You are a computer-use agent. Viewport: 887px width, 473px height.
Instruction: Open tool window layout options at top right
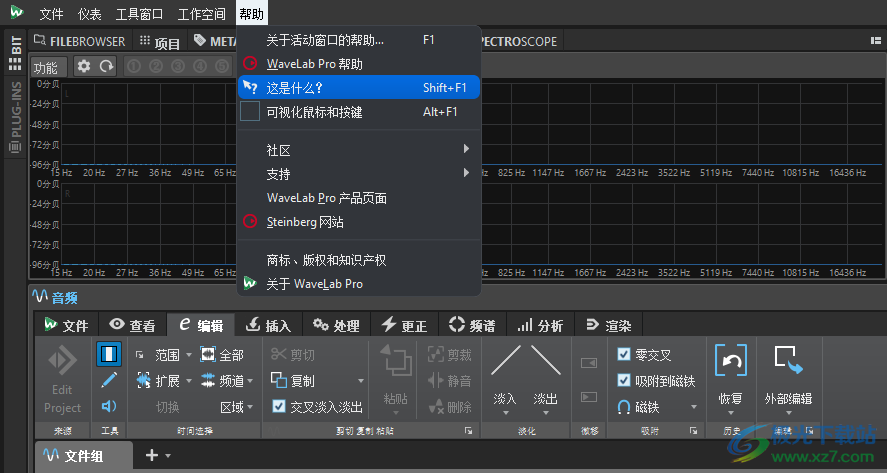click(x=876, y=41)
